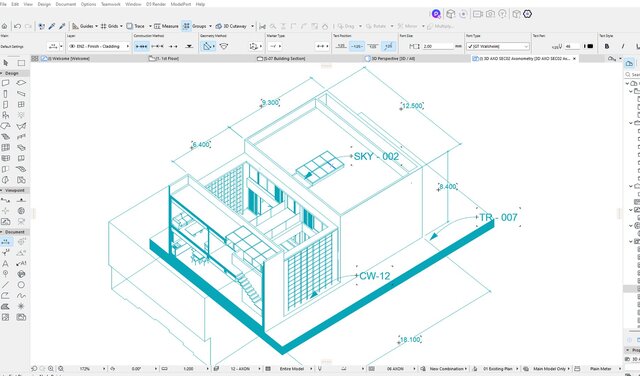Select the second construction method option
The height and width of the screenshot is (376, 640).
pyautogui.click(x=157, y=47)
